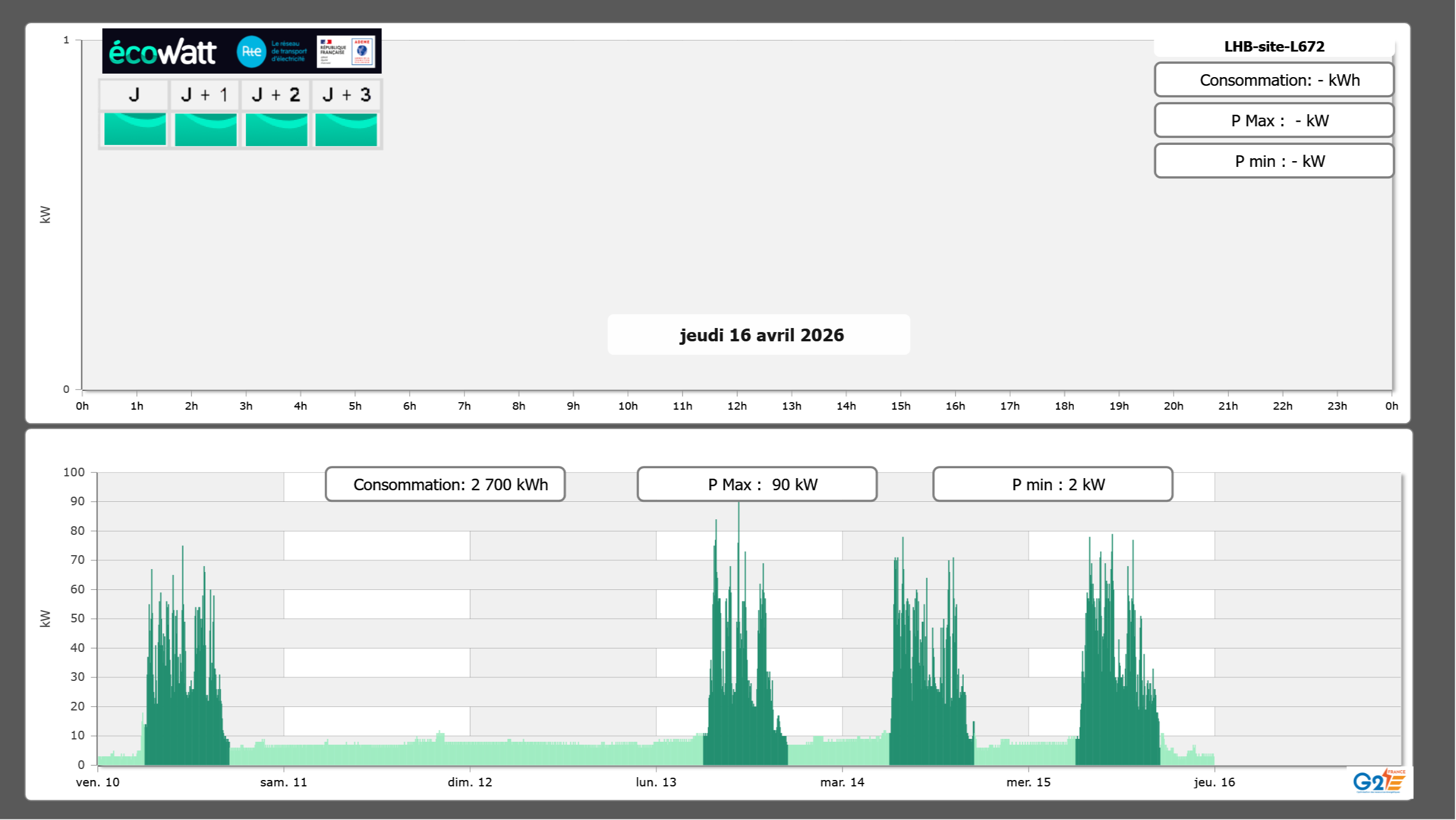
Task: Click the G2E France logo
Action: click(1379, 781)
